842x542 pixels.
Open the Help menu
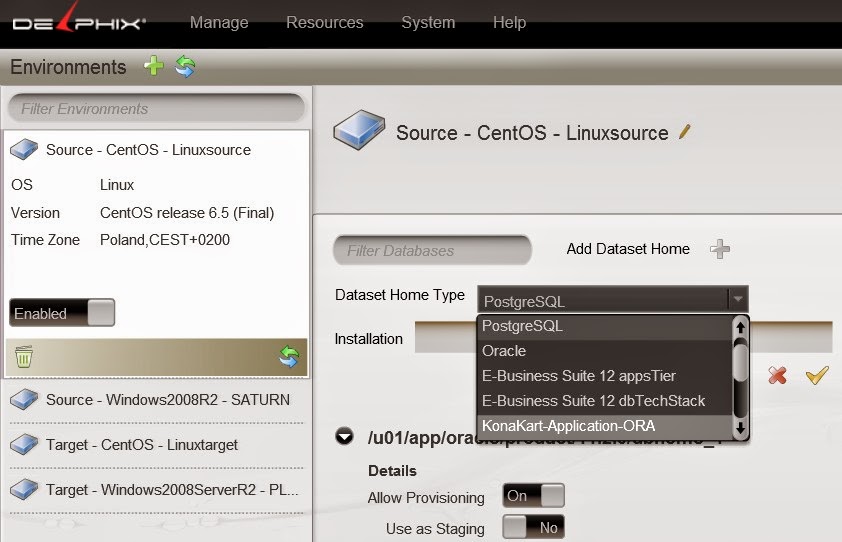(x=509, y=23)
